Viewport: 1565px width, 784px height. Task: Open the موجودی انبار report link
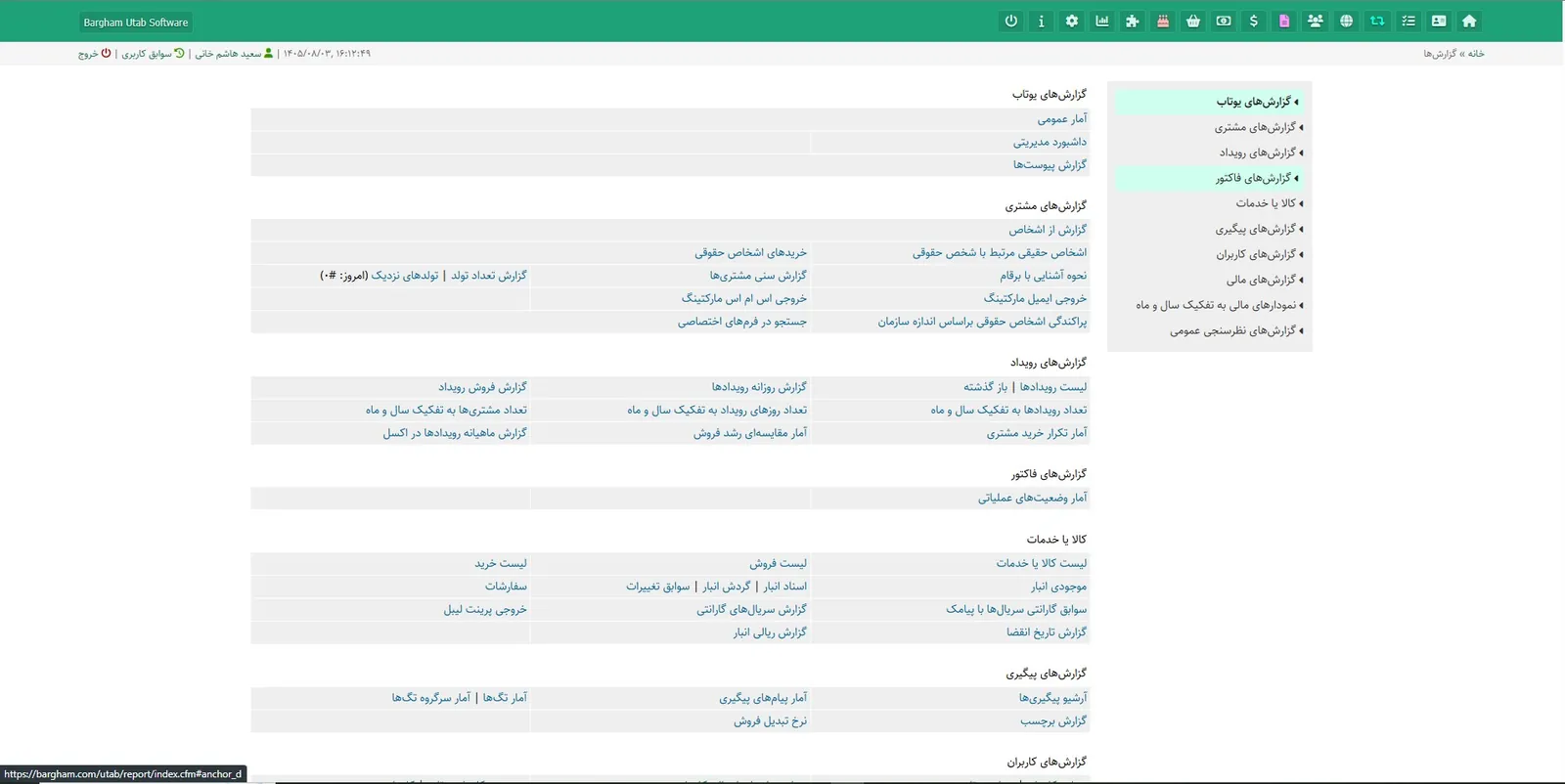pyautogui.click(x=1058, y=587)
